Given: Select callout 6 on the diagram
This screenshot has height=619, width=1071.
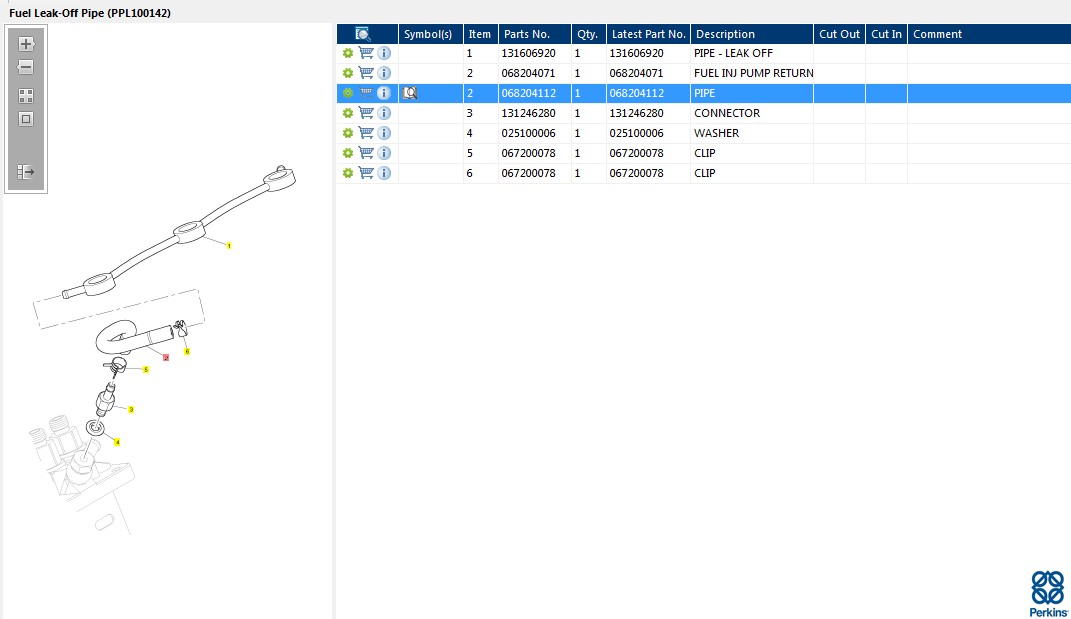Looking at the screenshot, I should click(187, 351).
